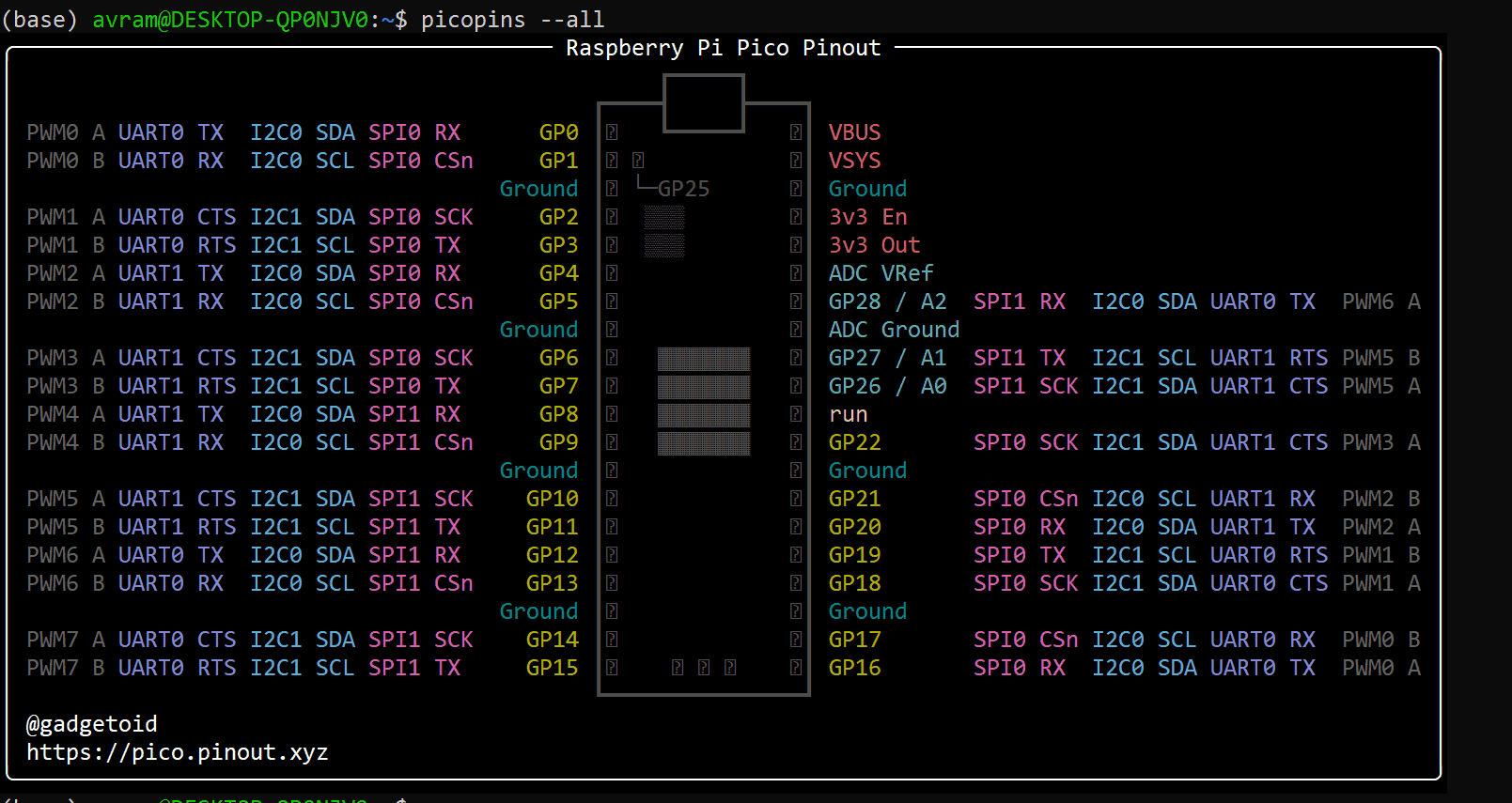Click SPI1 SCK in the GP10 row
The image size is (1512, 803).
click(x=421, y=499)
